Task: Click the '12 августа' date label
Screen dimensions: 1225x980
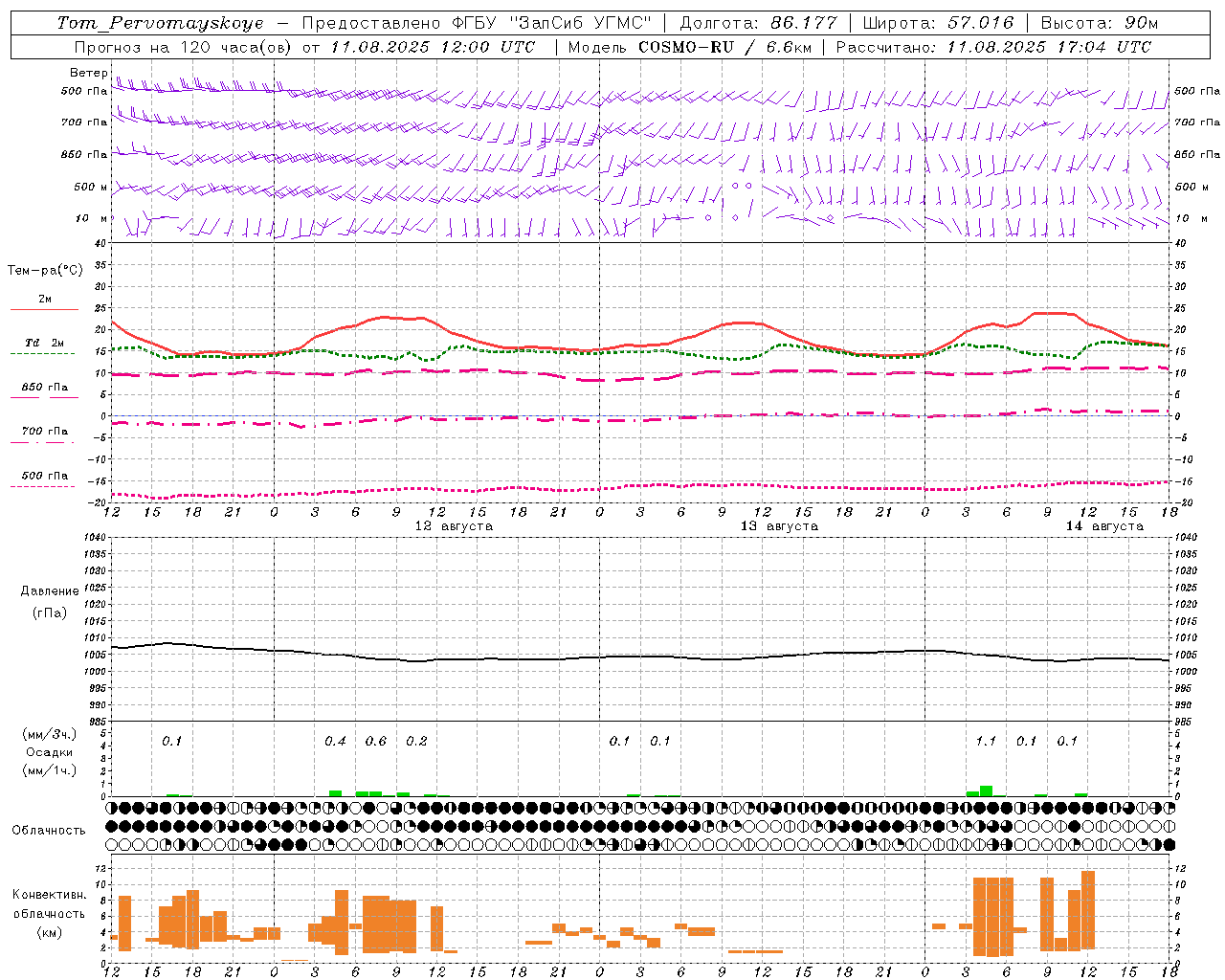Action: tap(454, 526)
